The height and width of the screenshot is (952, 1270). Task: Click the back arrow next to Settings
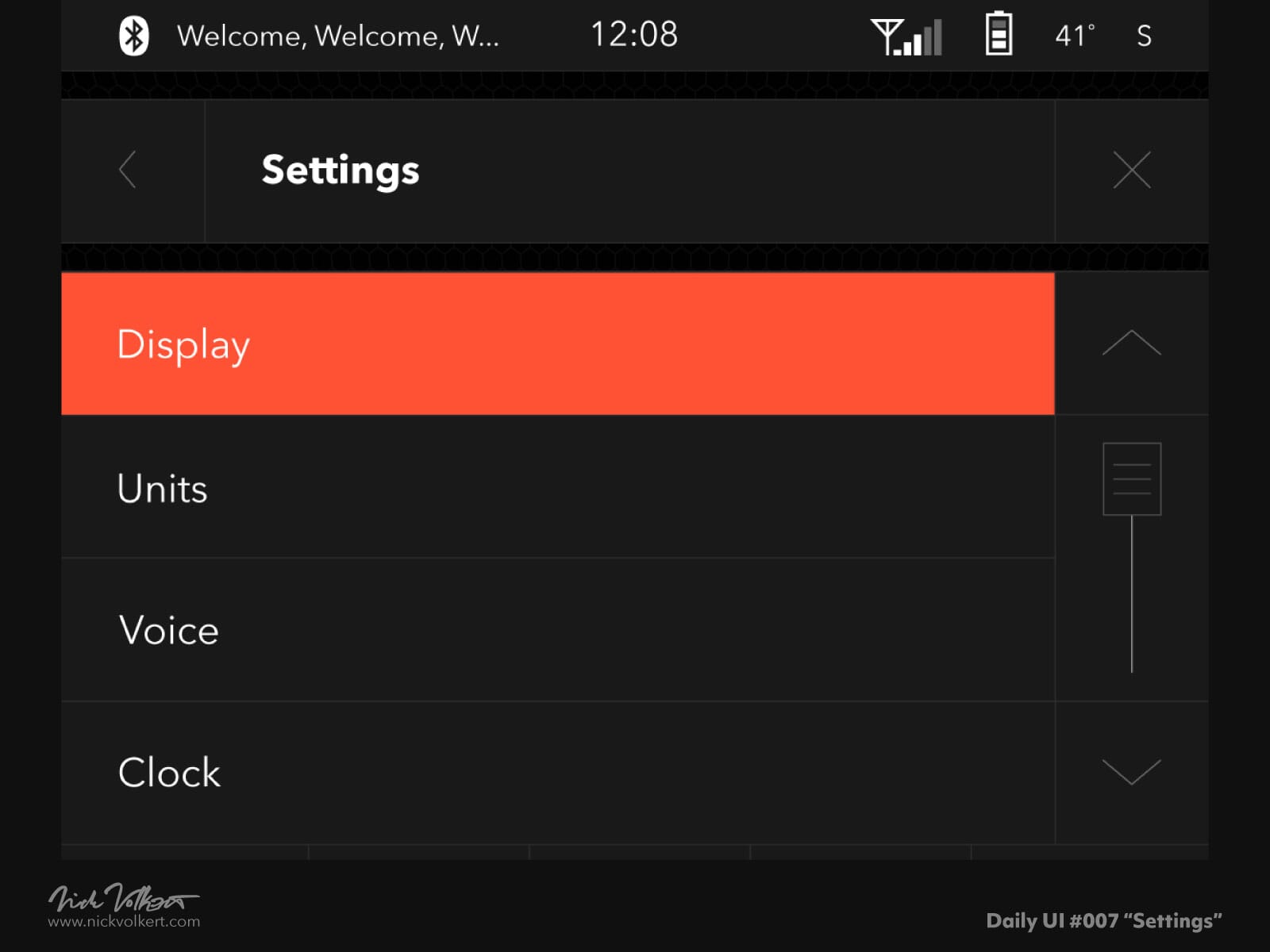pos(128,170)
